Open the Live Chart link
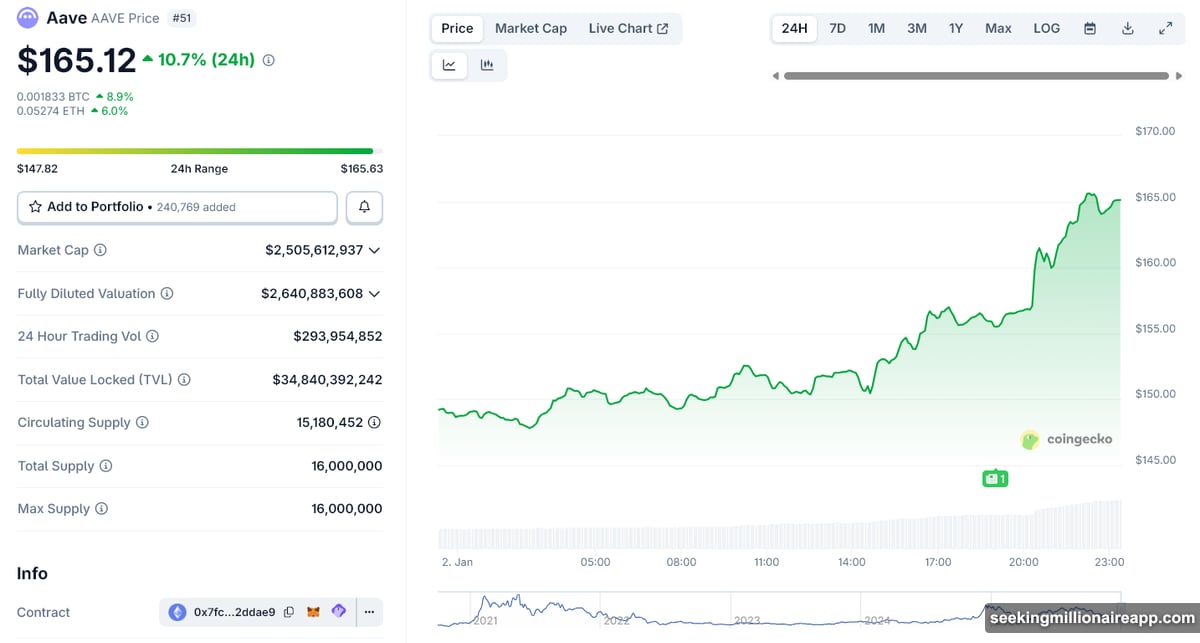The height and width of the screenshot is (643, 1200). click(x=629, y=28)
